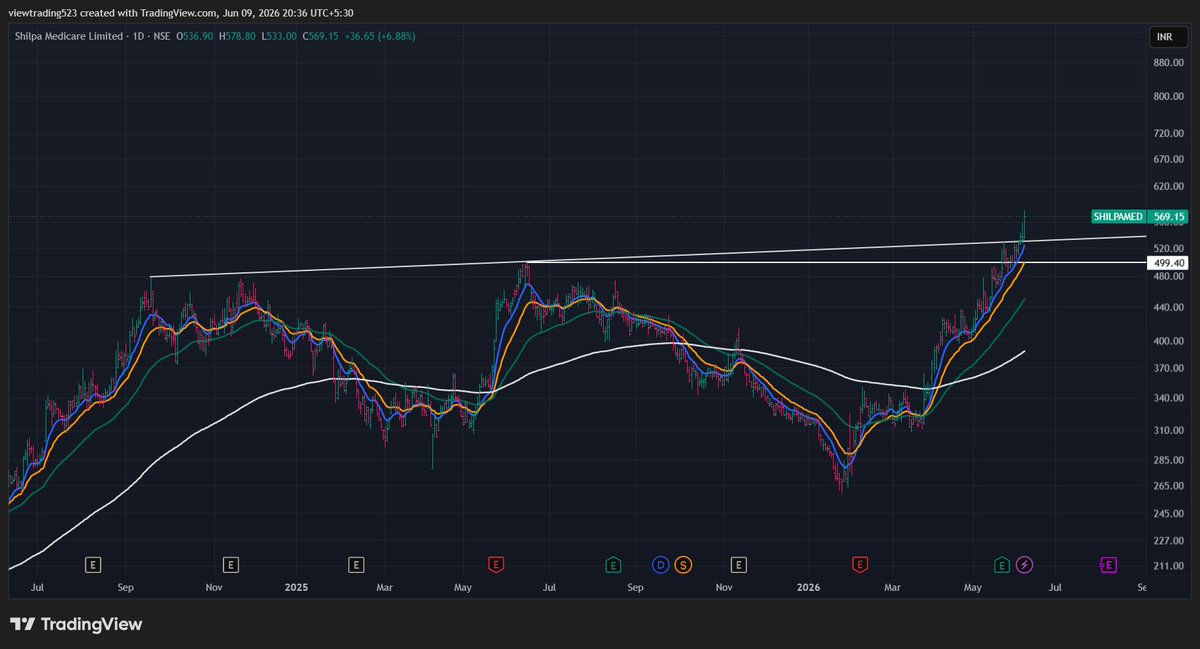Click the 569.15 current price label

pos(1169,216)
